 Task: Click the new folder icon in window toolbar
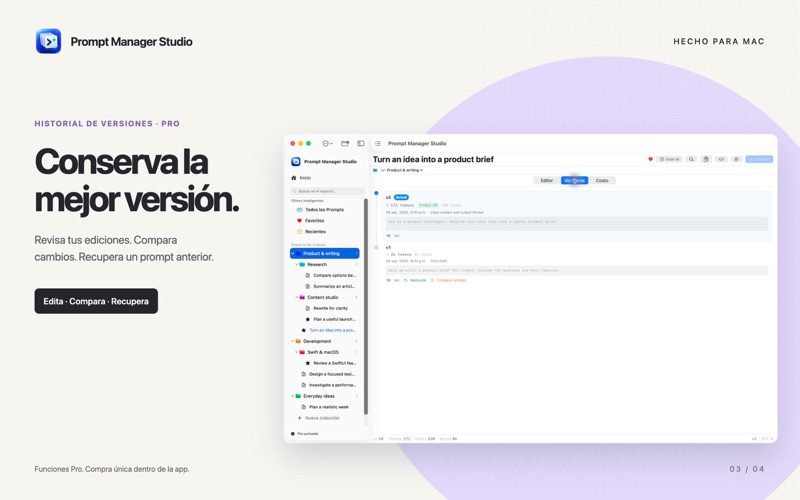345,143
